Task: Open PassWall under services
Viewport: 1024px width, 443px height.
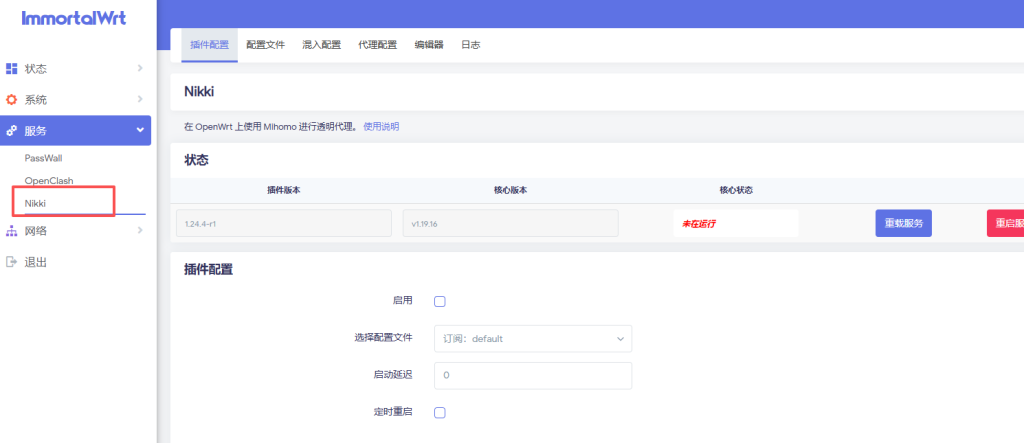Action: tap(43, 158)
